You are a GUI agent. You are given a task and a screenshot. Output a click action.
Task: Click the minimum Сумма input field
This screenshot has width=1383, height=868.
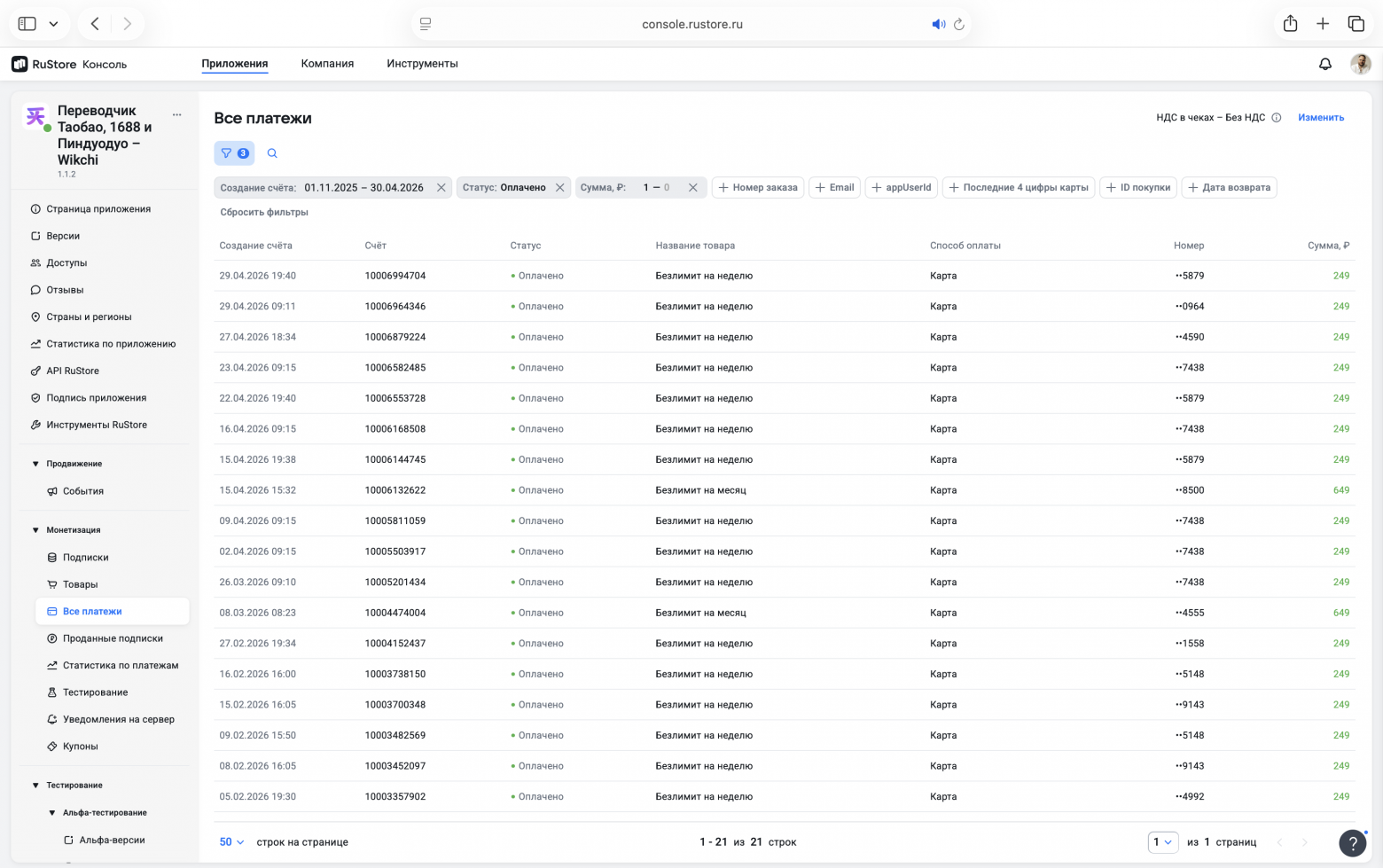[x=645, y=188]
